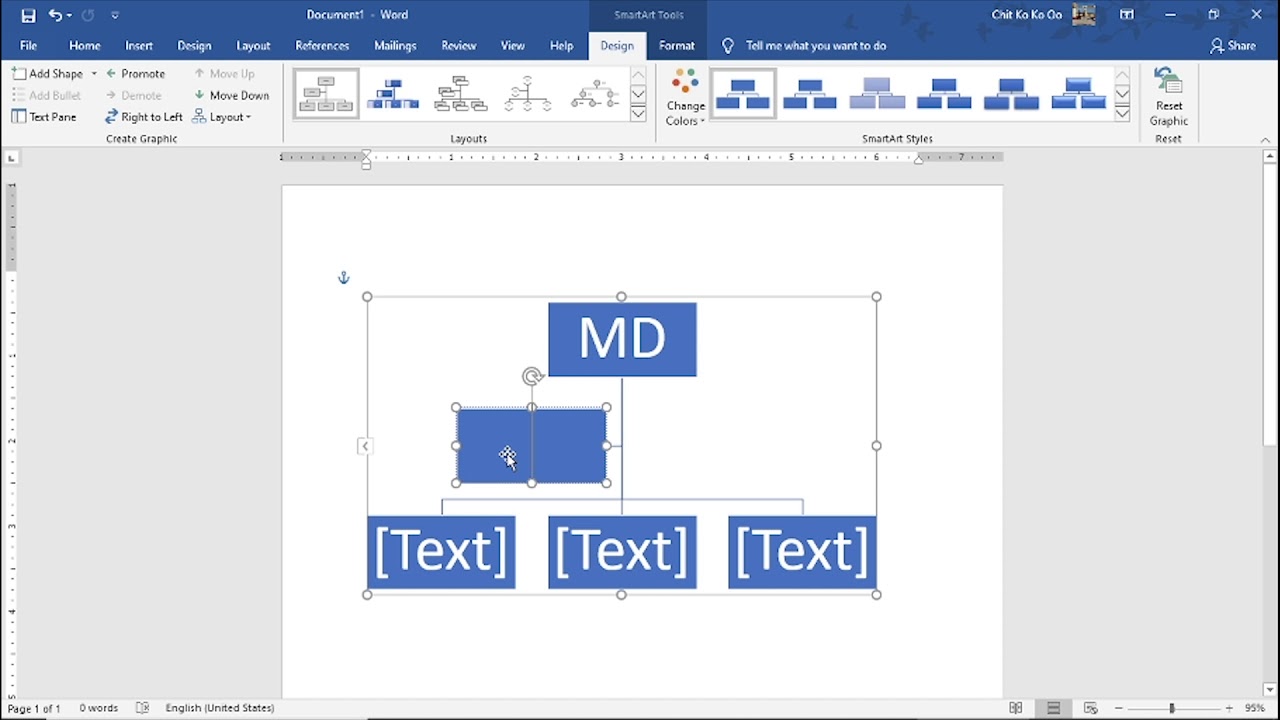Open the org chart Layout dropdown
The width and height of the screenshot is (1280, 720).
click(222, 117)
